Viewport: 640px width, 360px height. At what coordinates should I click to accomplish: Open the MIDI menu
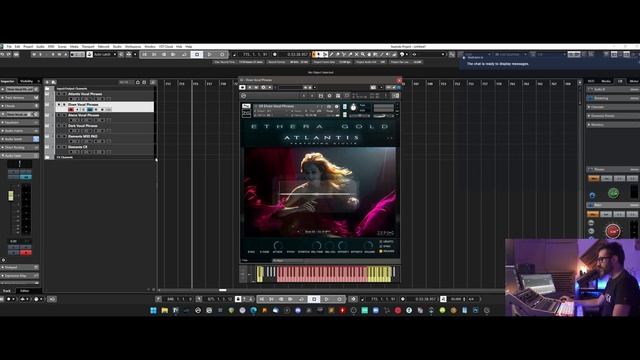pos(51,47)
